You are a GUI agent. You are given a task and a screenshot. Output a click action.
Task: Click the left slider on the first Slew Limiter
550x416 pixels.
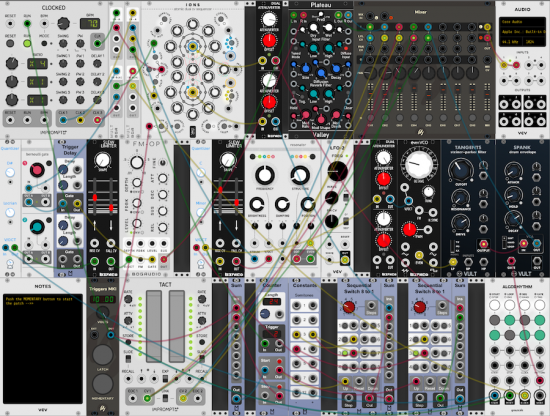[95, 196]
